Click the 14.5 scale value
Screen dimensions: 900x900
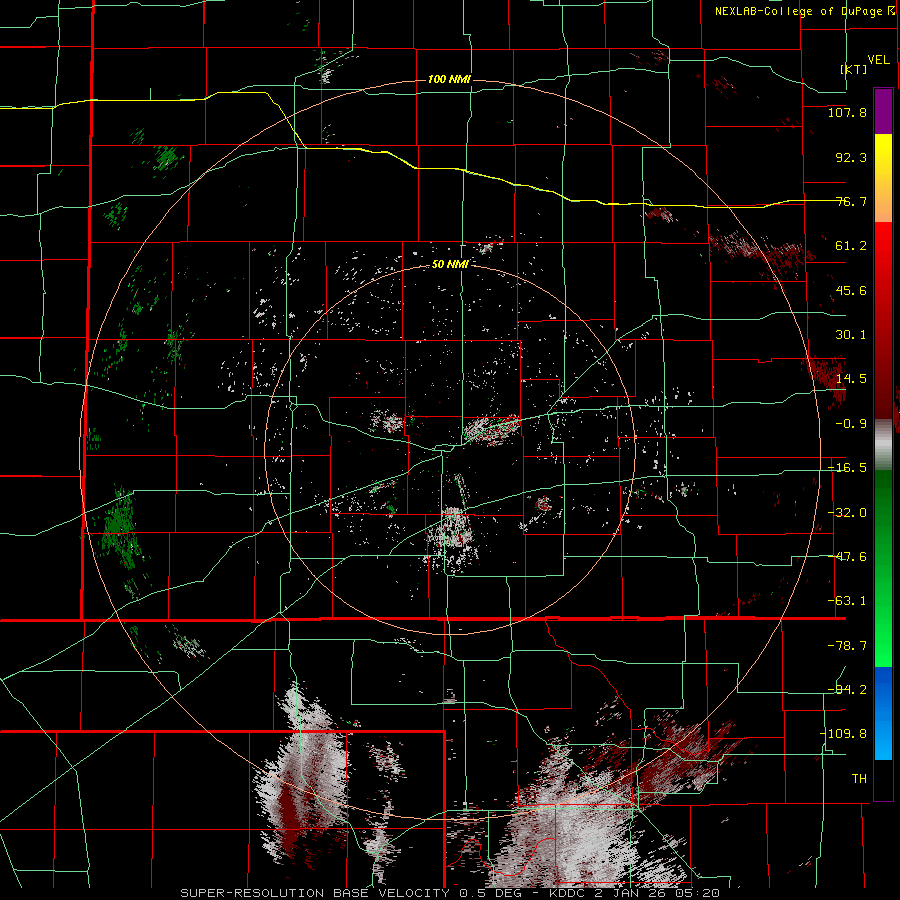pyautogui.click(x=851, y=379)
